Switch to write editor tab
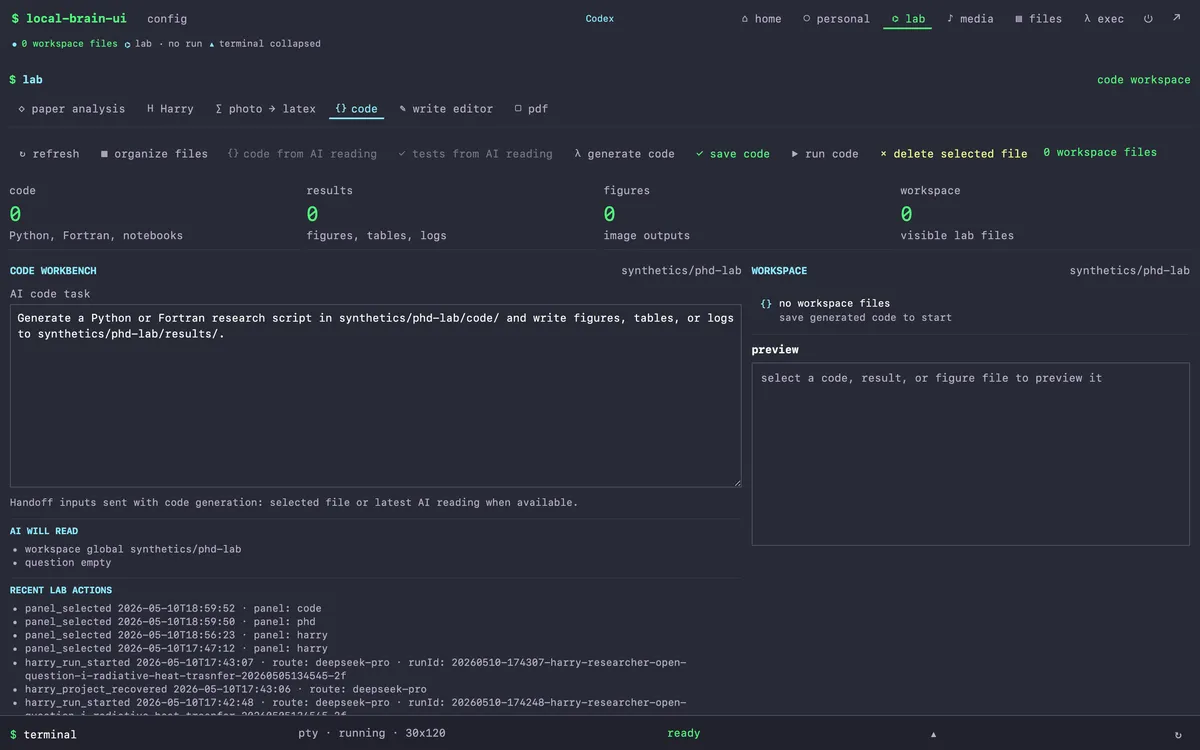1200x750 pixels. 446,109
